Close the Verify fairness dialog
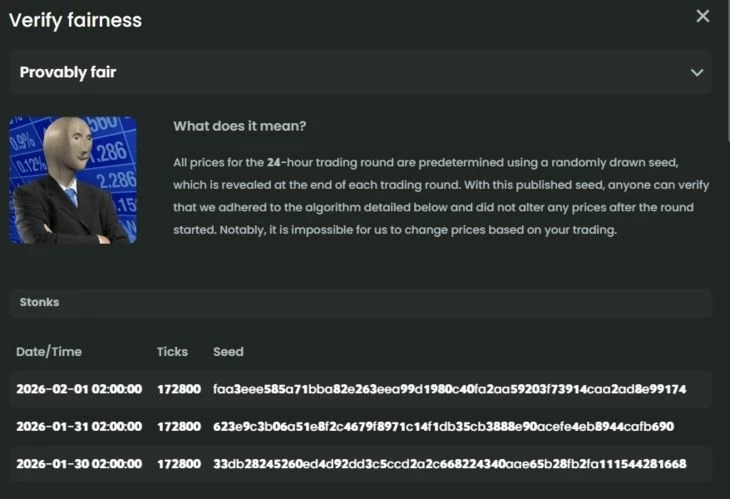Image resolution: width=730 pixels, height=499 pixels. pyautogui.click(x=703, y=16)
